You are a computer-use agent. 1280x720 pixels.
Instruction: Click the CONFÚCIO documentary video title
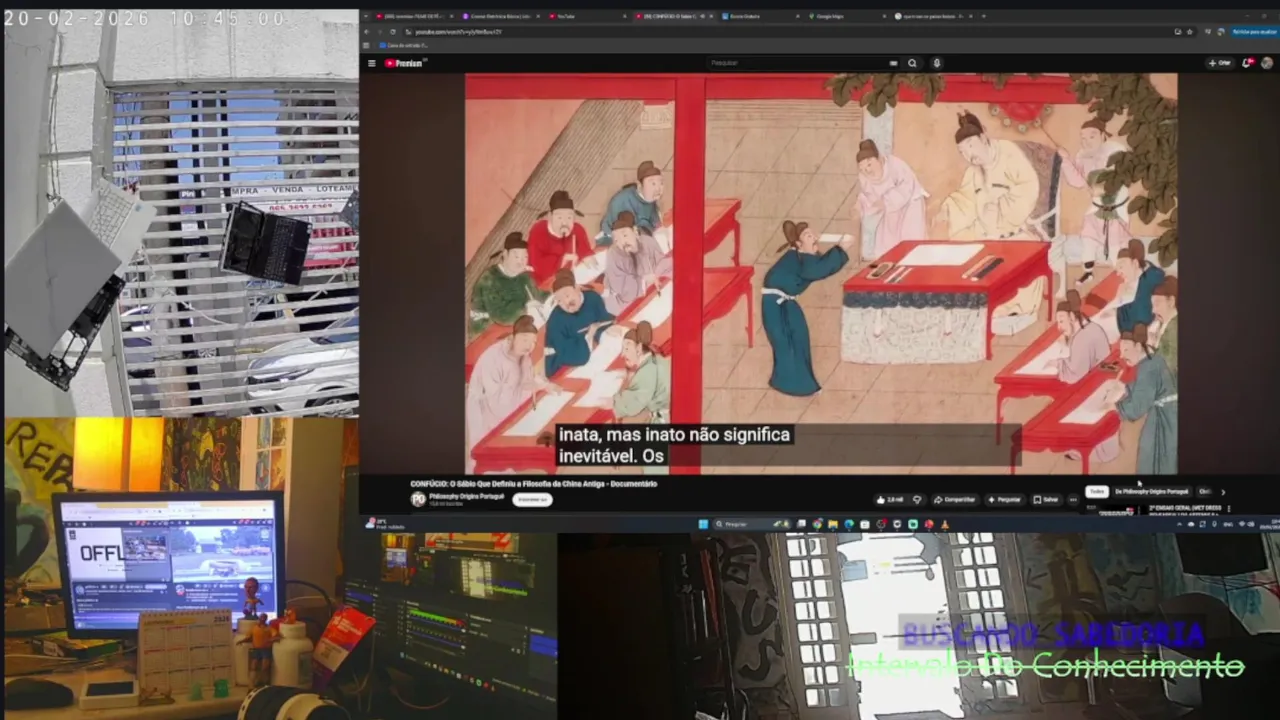(534, 484)
